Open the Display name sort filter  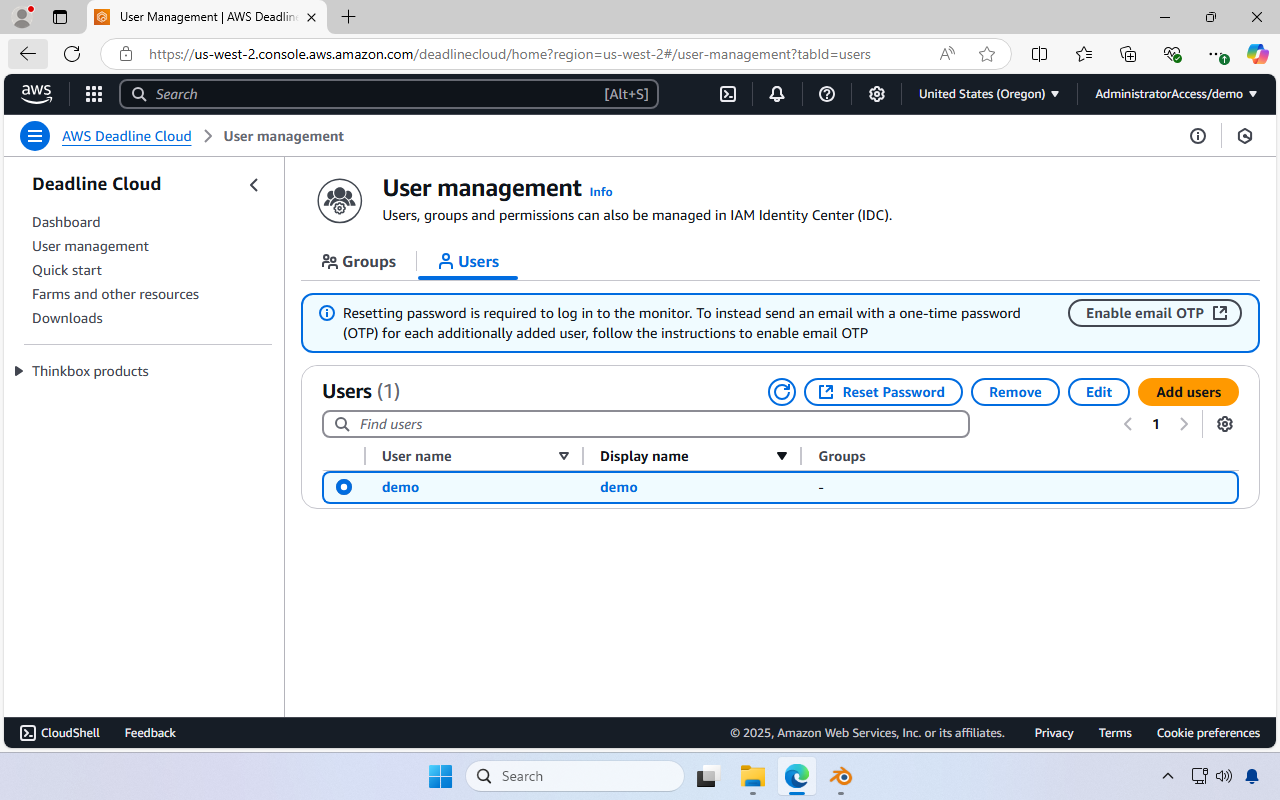click(782, 455)
